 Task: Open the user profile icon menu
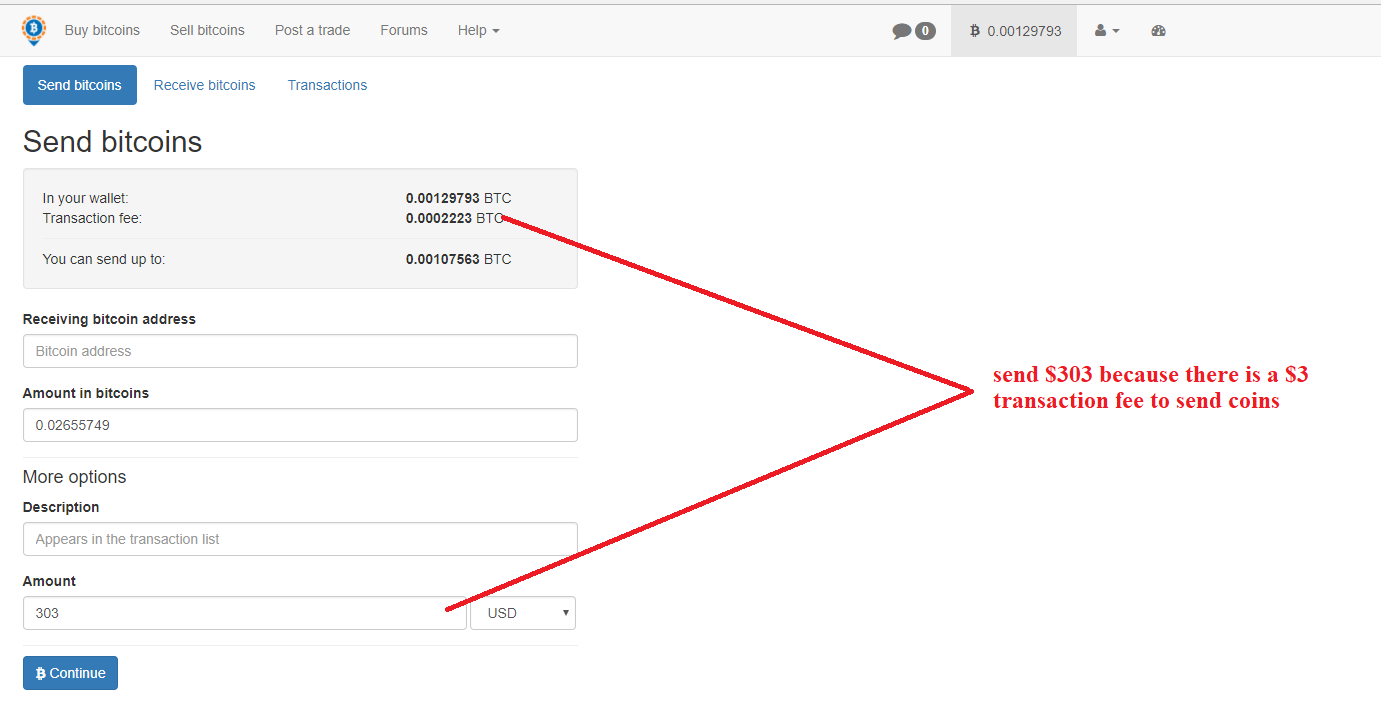[1106, 31]
